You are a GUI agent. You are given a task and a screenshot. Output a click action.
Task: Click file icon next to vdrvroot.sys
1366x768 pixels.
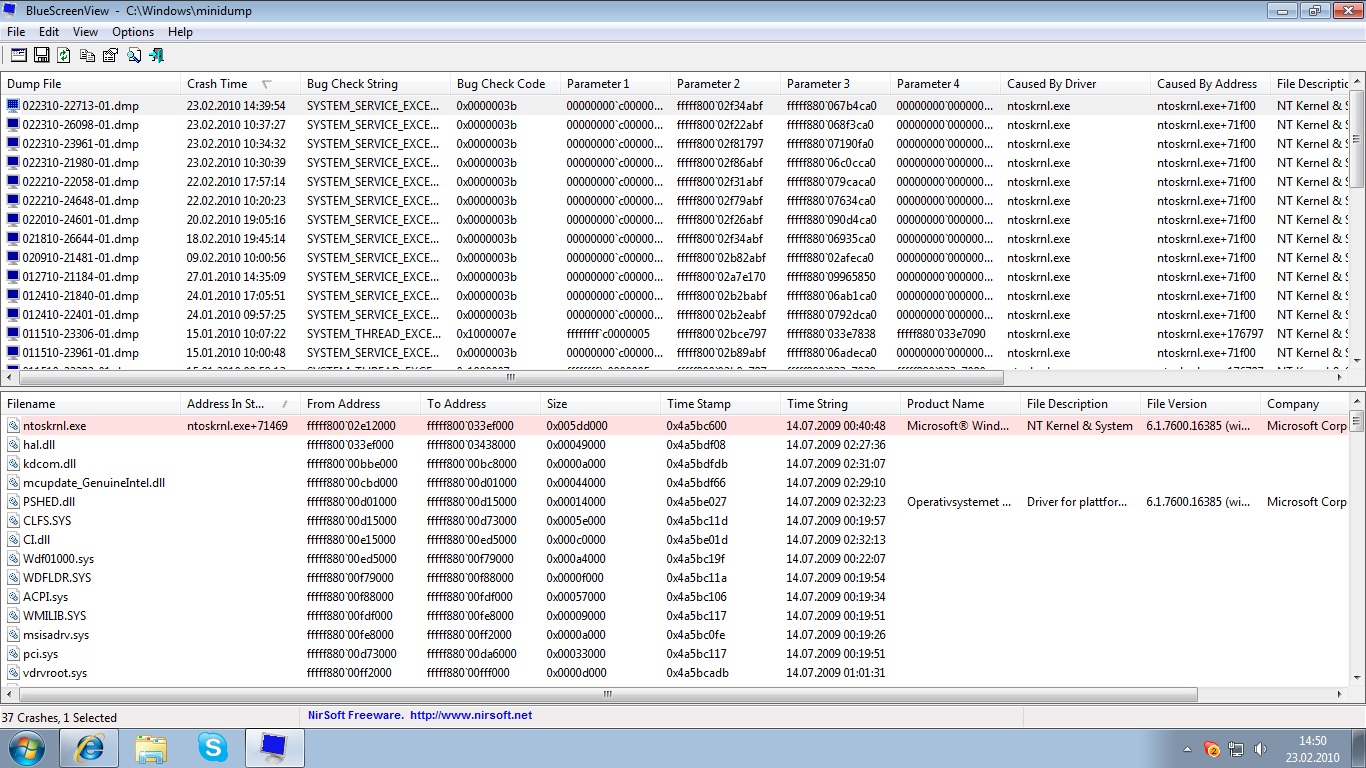tap(13, 672)
